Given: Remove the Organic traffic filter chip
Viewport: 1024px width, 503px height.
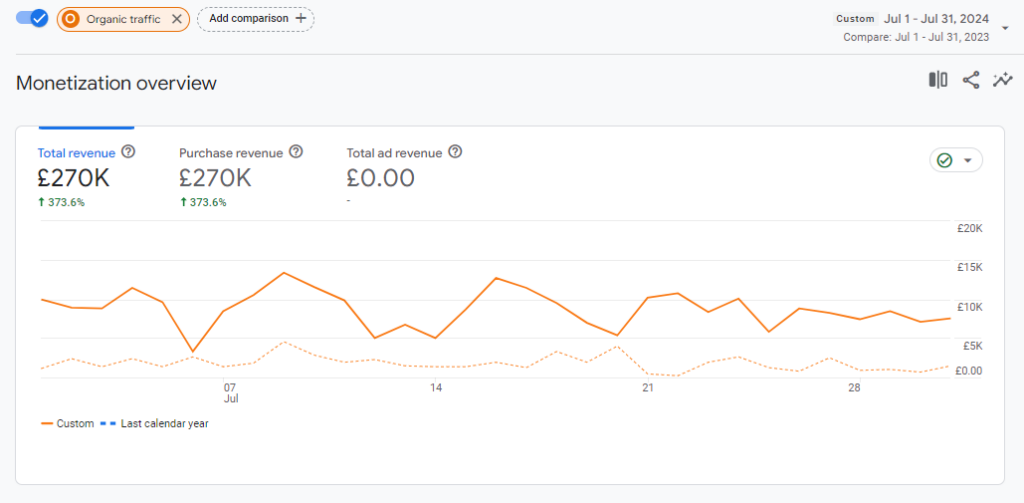Looking at the screenshot, I should (x=177, y=18).
